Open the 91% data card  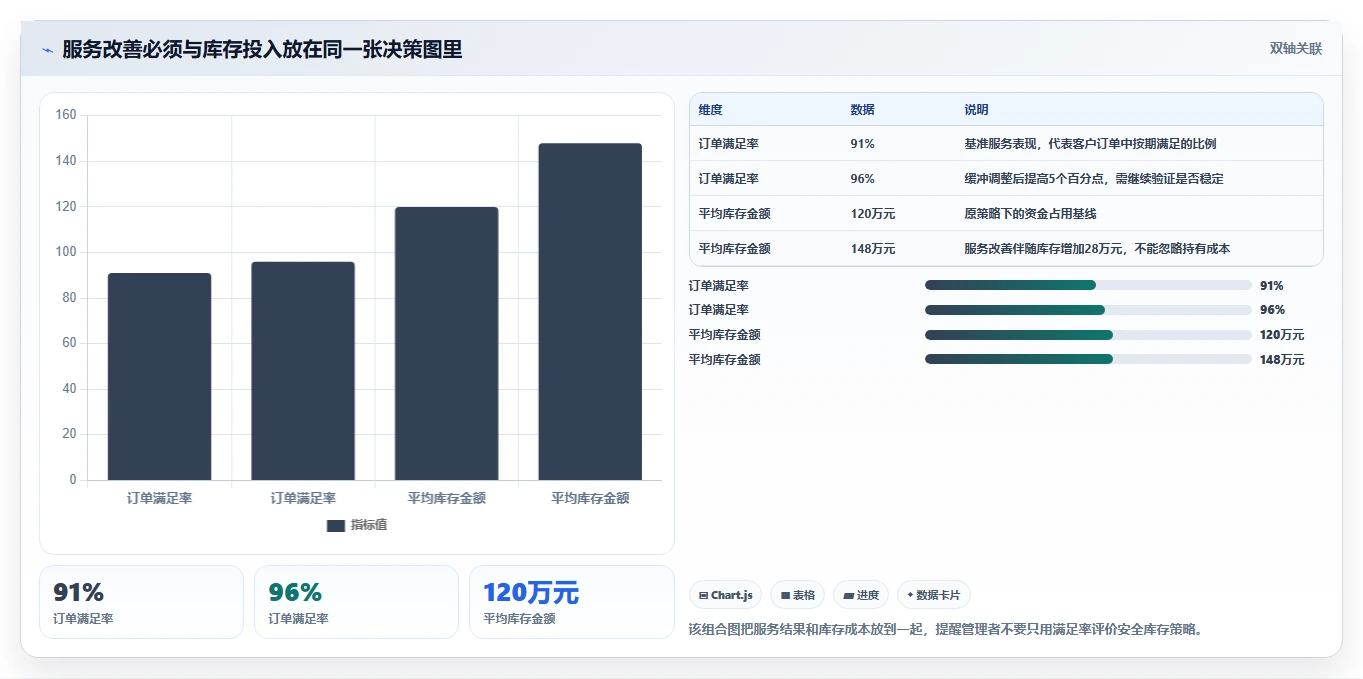(141, 602)
